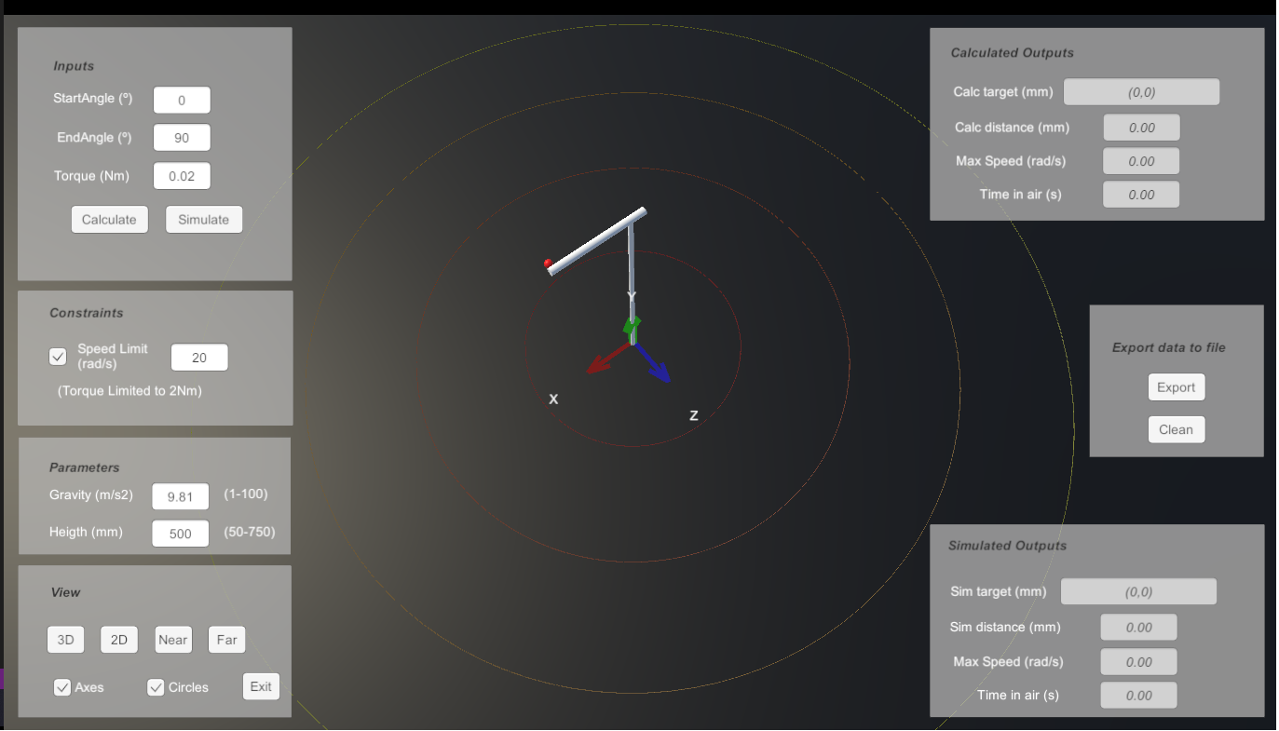The height and width of the screenshot is (731, 1279).
Task: Click the Exit button
Action: click(260, 686)
